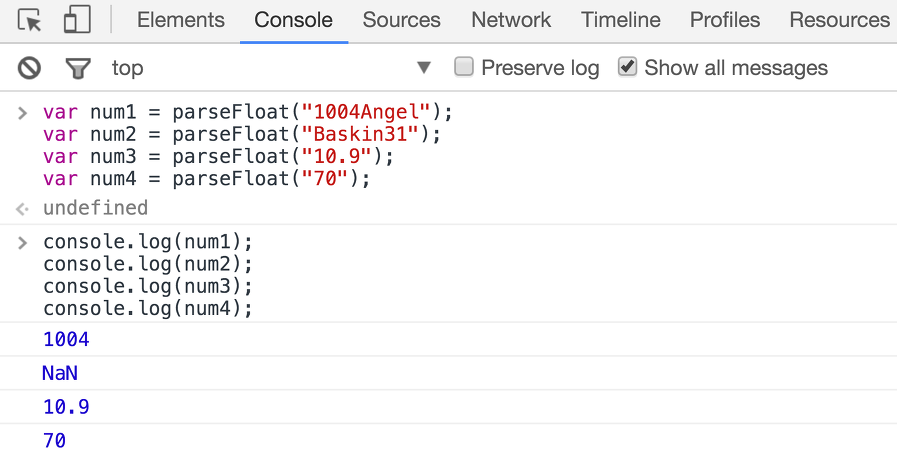Image resolution: width=897 pixels, height=454 pixels.
Task: Open the Resources tab
Action: pos(839,20)
